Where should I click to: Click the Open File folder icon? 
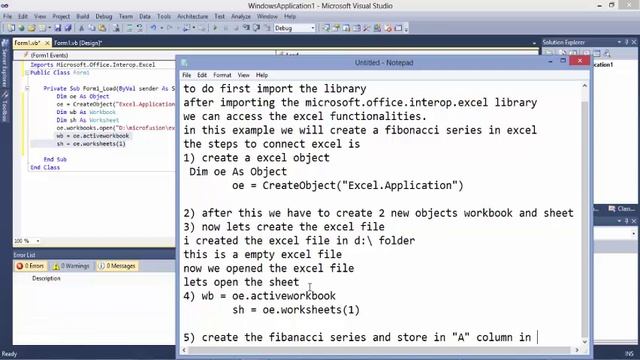tap(31, 28)
